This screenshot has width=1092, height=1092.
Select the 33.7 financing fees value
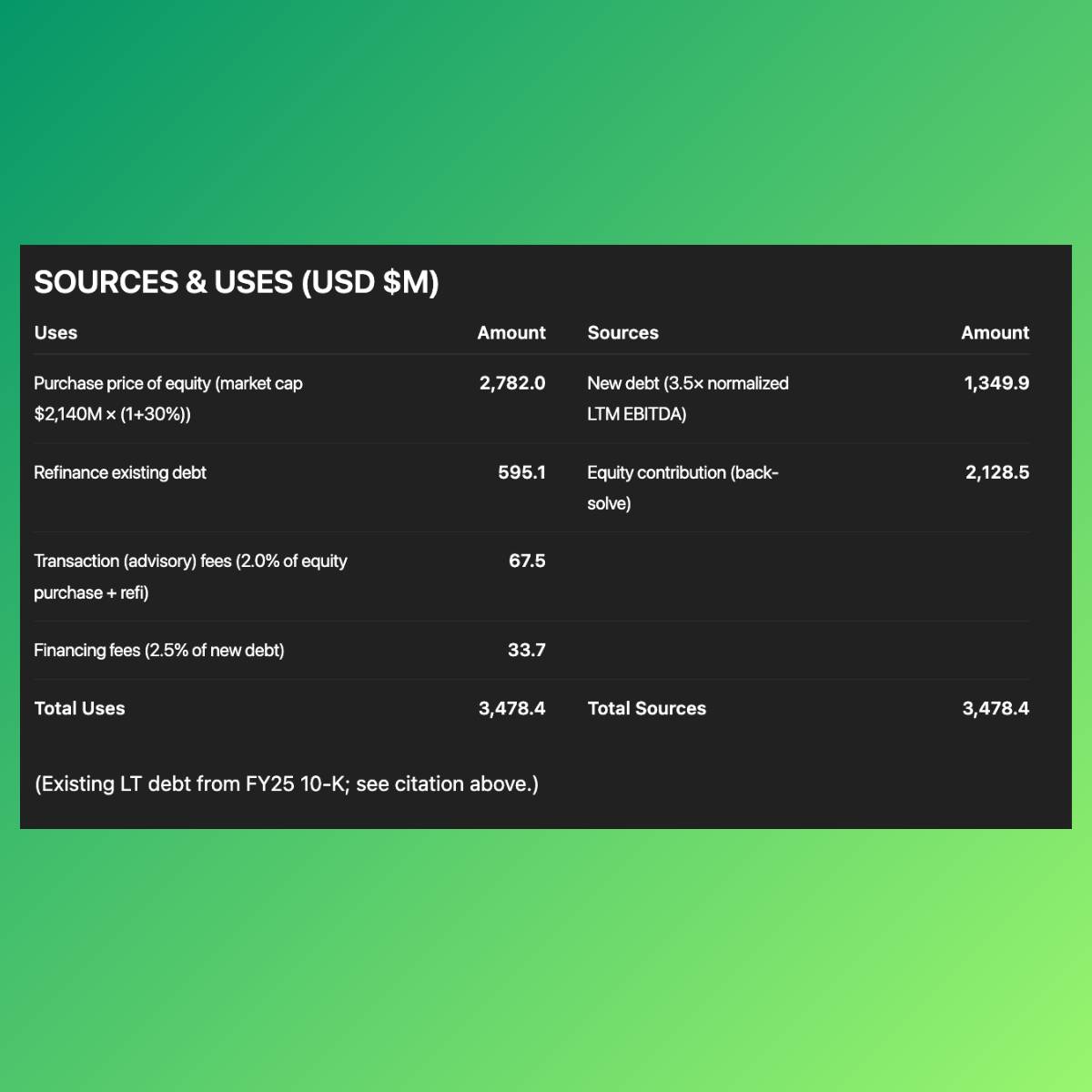527,650
